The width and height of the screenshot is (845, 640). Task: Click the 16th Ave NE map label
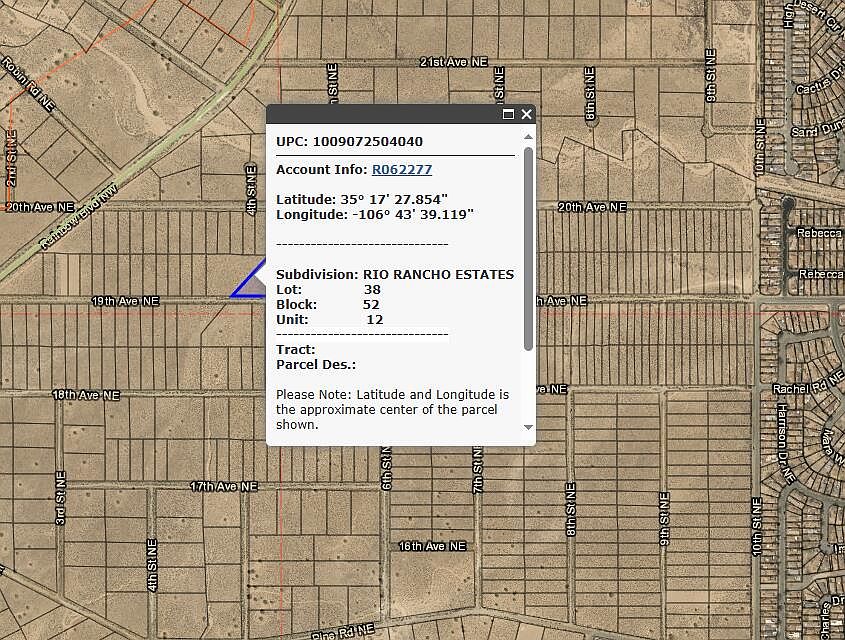[432, 546]
